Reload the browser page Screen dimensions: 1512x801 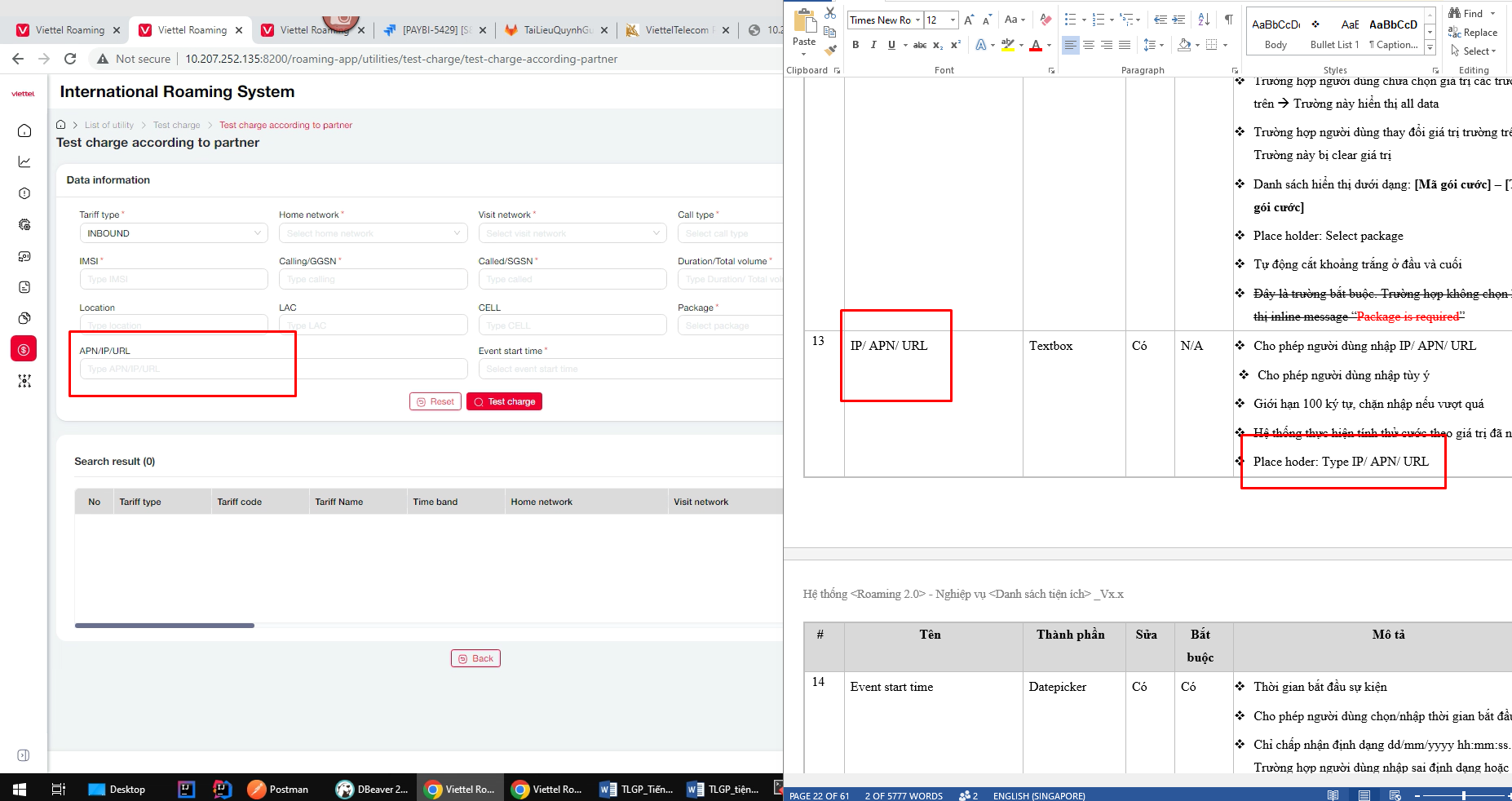coord(70,59)
